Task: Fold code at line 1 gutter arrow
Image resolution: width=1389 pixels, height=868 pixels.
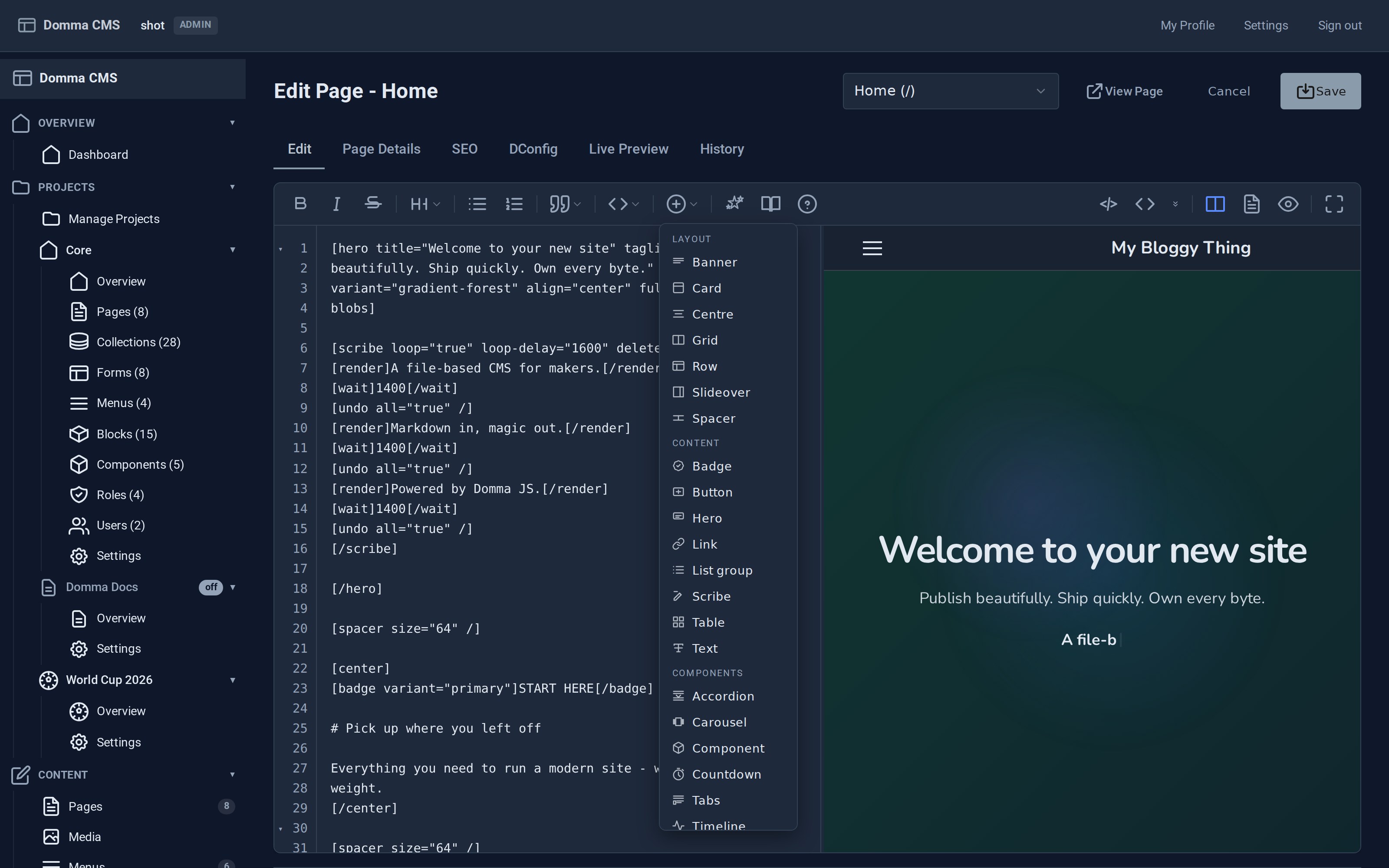Action: (x=281, y=249)
